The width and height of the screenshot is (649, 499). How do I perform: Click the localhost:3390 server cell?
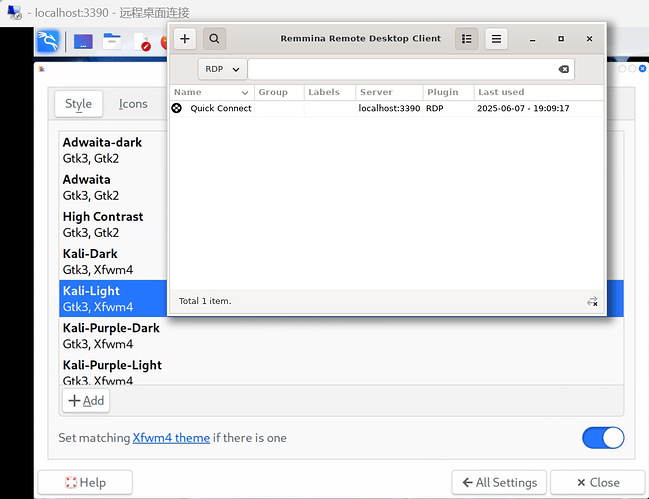click(389, 108)
